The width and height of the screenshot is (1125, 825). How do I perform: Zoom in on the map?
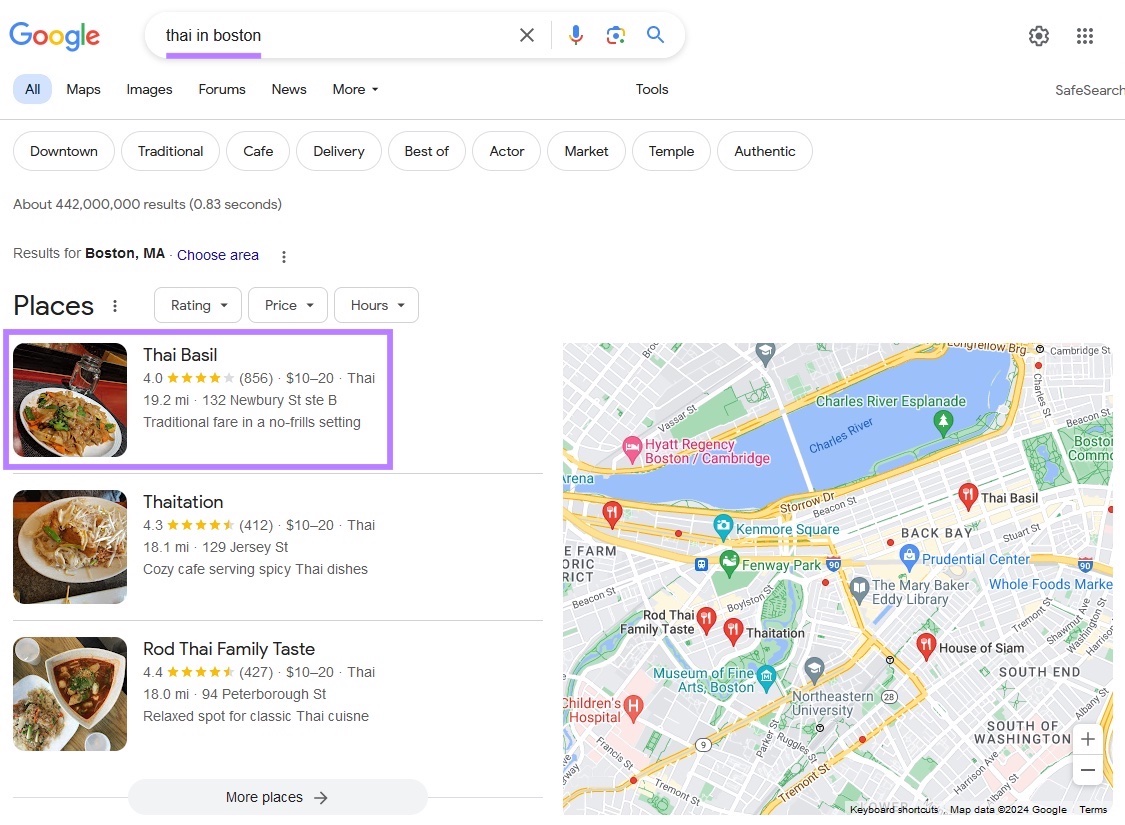click(x=1087, y=738)
